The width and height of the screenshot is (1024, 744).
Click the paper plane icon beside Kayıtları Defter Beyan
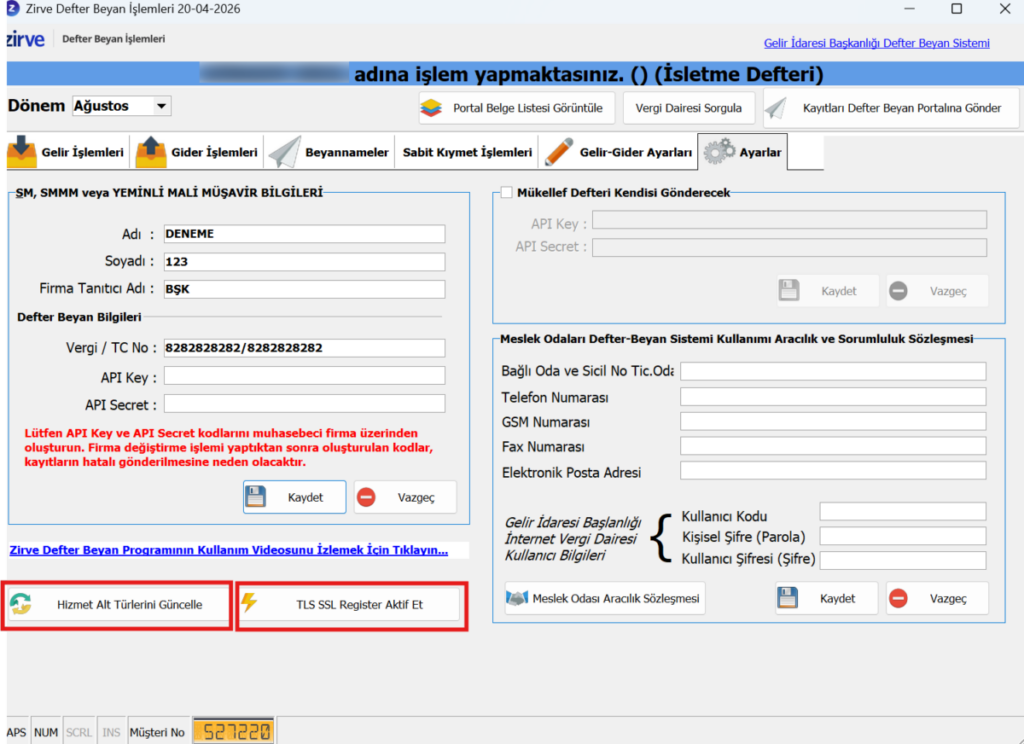coord(776,108)
